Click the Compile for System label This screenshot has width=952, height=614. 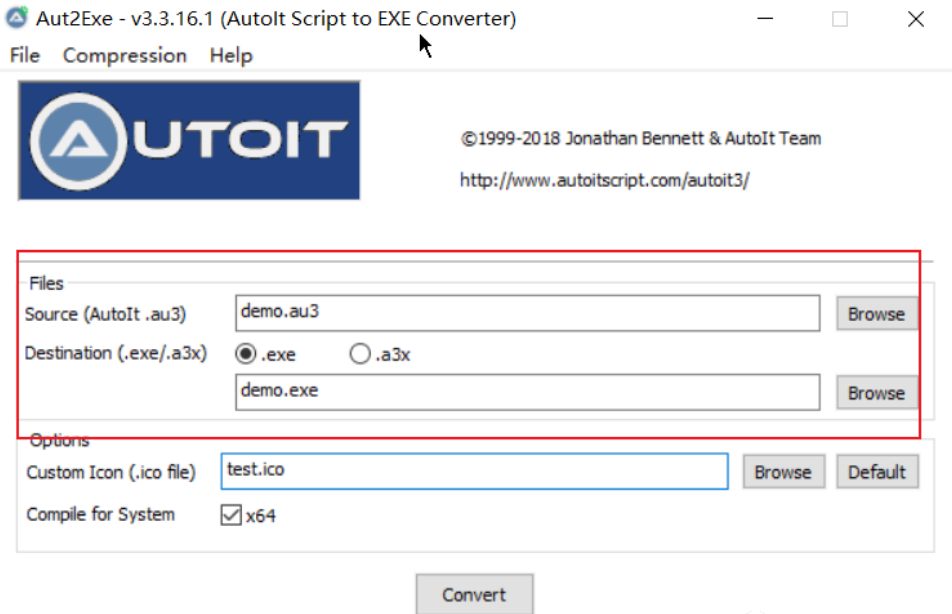click(x=101, y=514)
